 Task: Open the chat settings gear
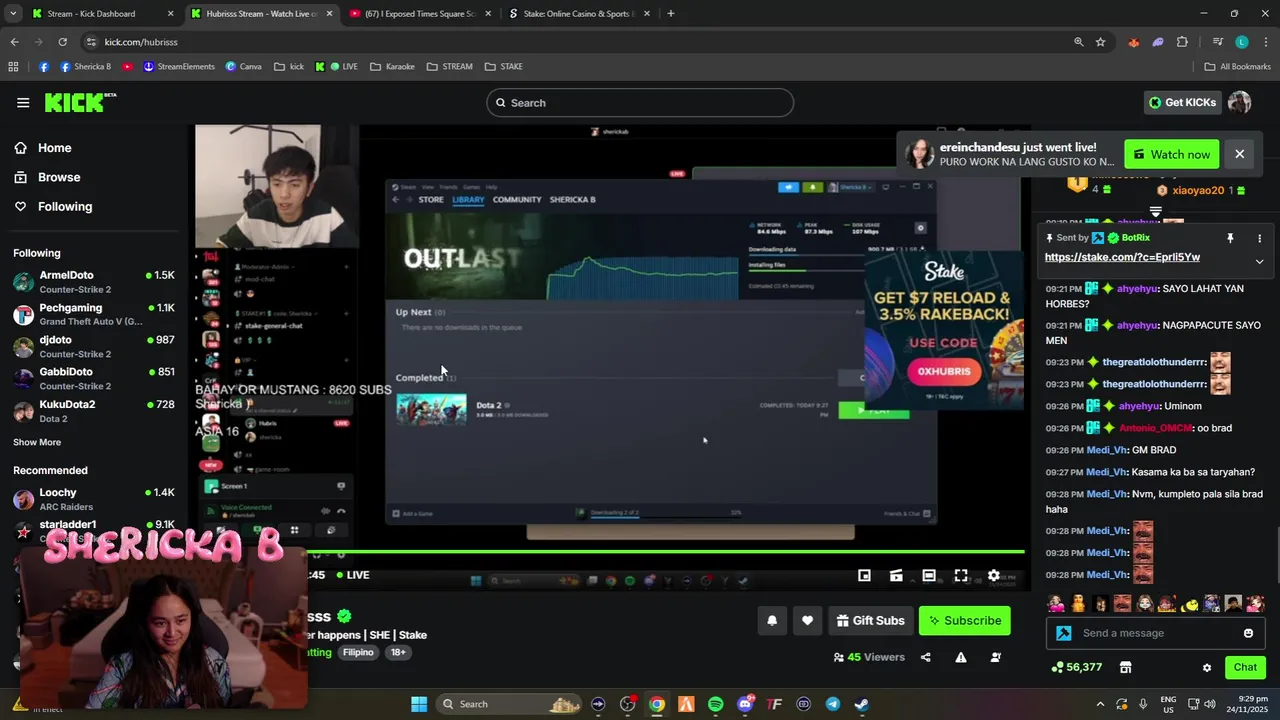pos(1207,668)
